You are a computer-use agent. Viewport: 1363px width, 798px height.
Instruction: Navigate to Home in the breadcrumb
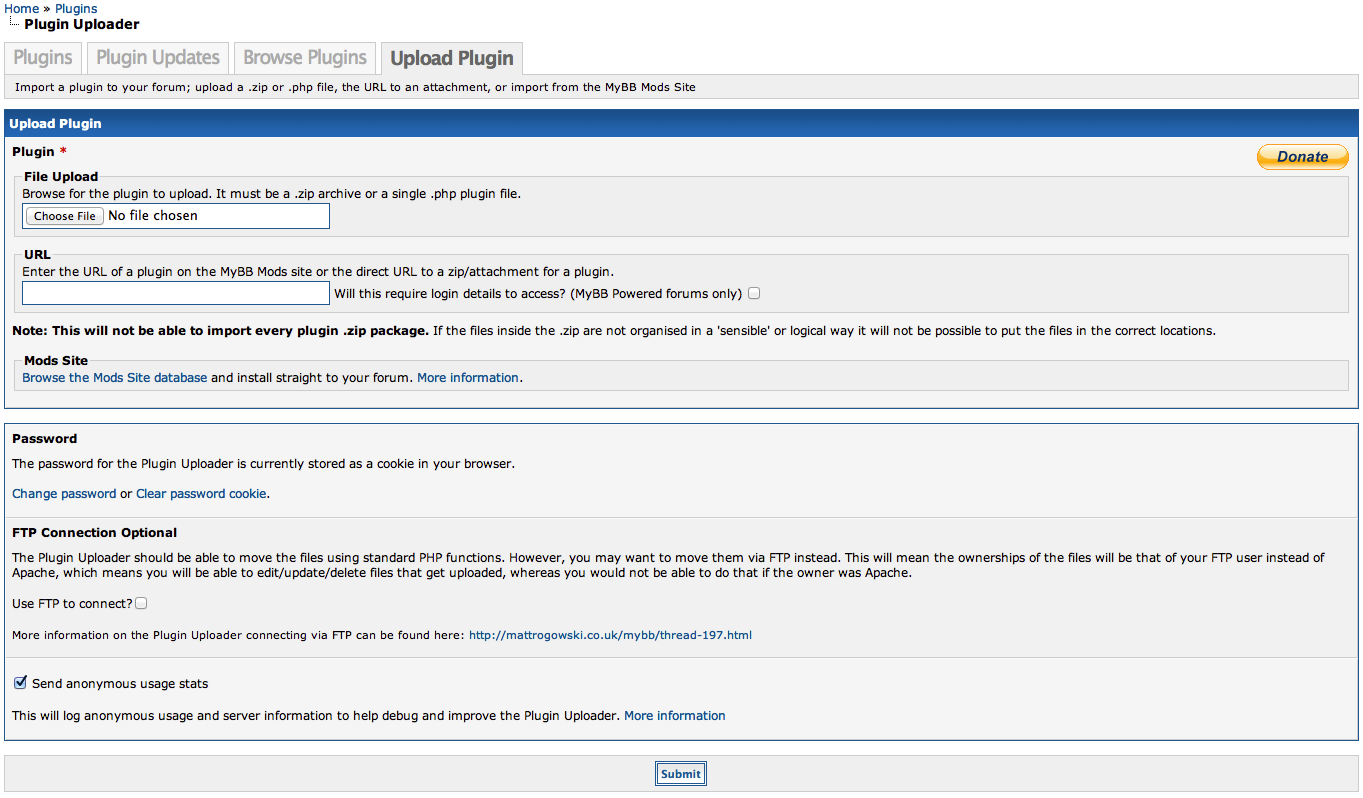point(22,9)
